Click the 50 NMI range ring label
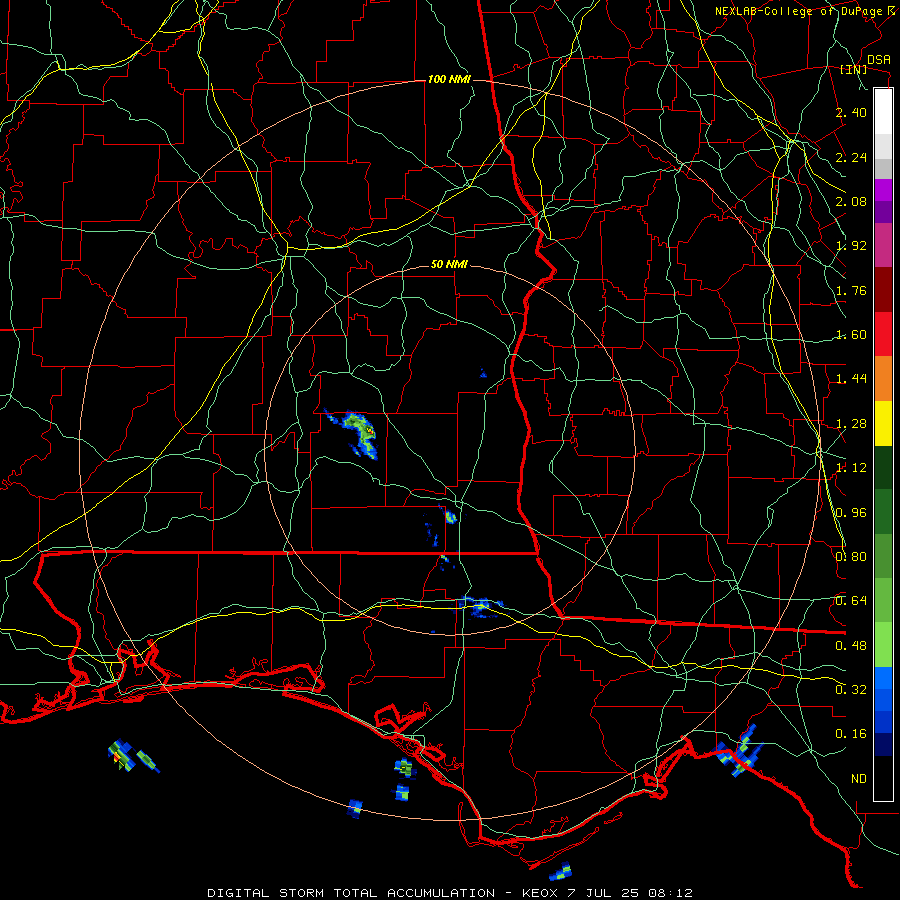The height and width of the screenshot is (900, 900). pyautogui.click(x=449, y=264)
